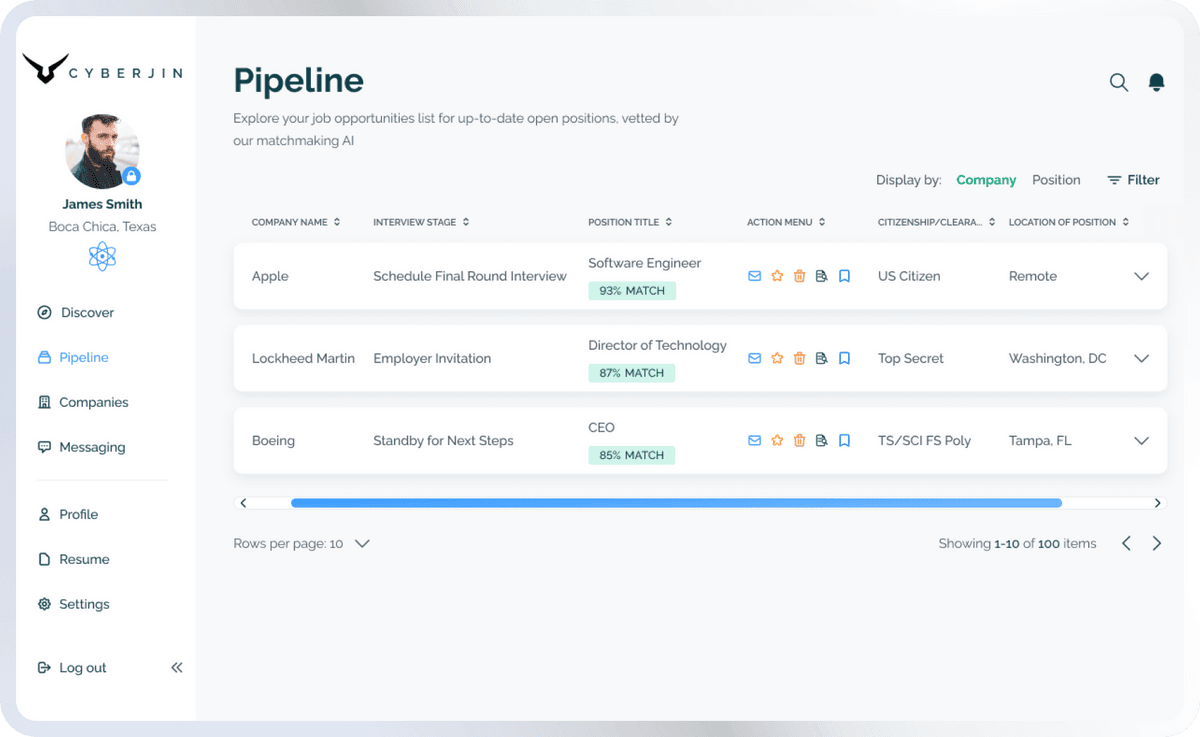This screenshot has width=1200, height=737.
Task: Sort by Company Name column
Action: pyautogui.click(x=296, y=222)
